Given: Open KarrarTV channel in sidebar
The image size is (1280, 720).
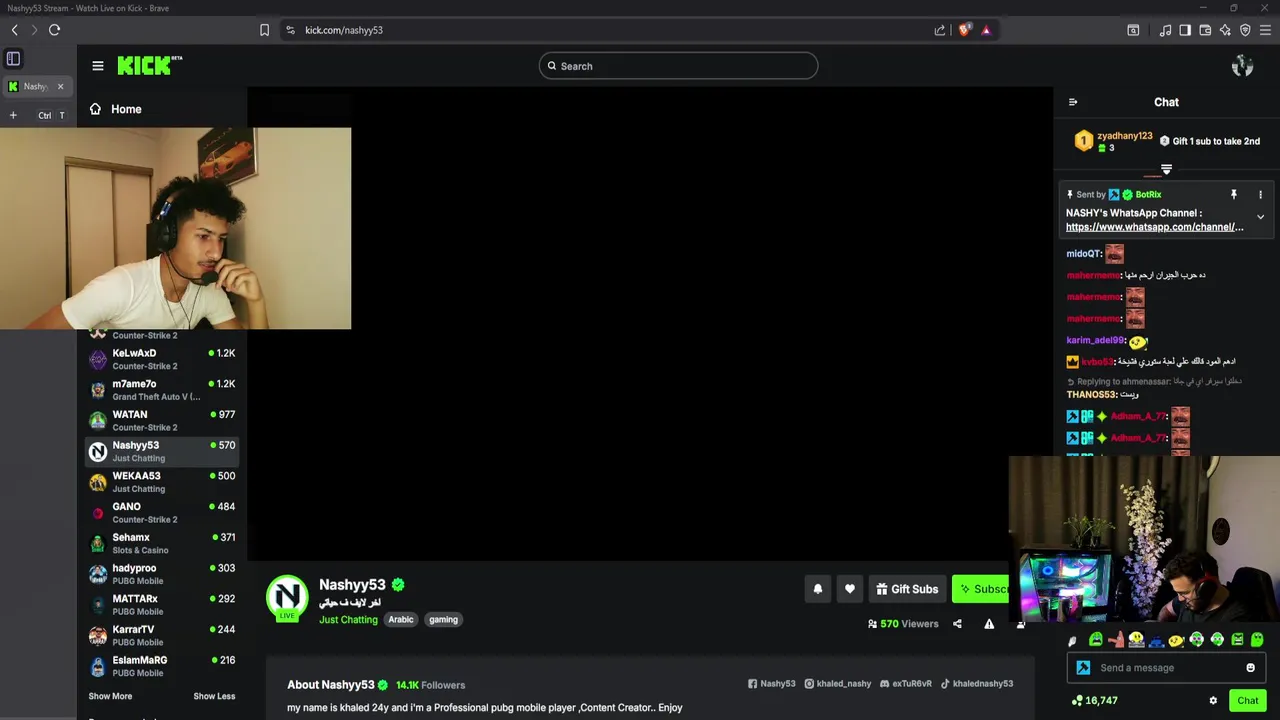Looking at the screenshot, I should (x=162, y=635).
